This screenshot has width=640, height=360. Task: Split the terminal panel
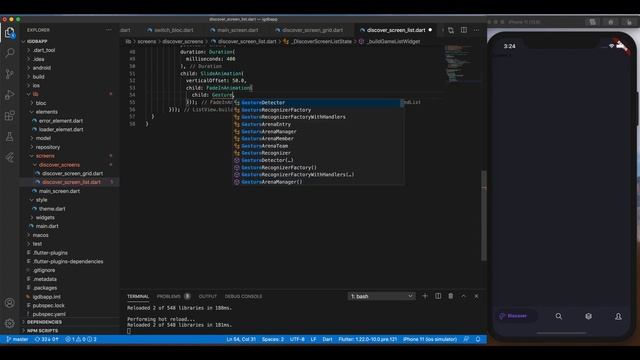(438, 296)
